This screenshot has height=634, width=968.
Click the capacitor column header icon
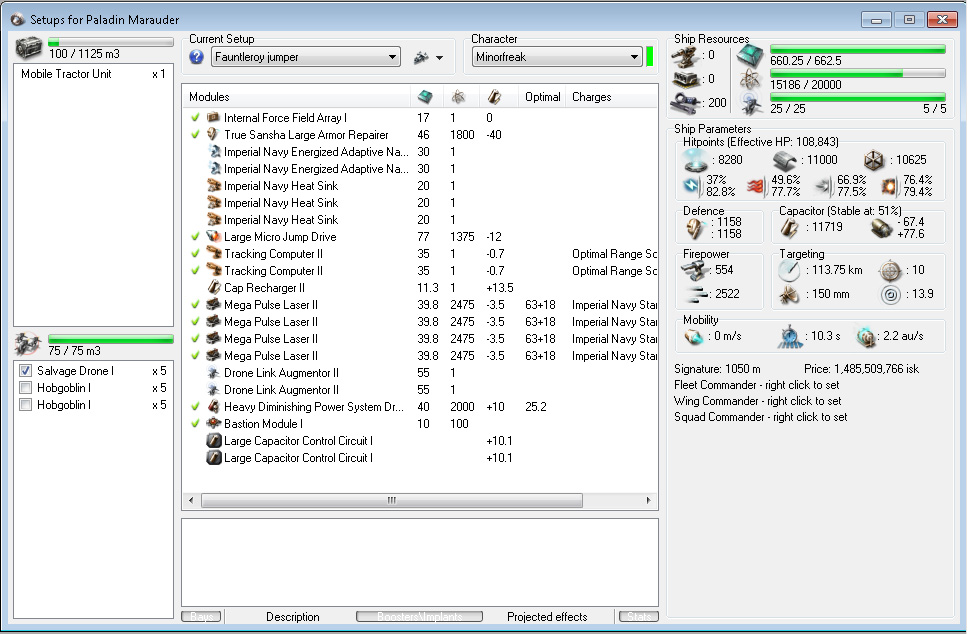click(494, 97)
